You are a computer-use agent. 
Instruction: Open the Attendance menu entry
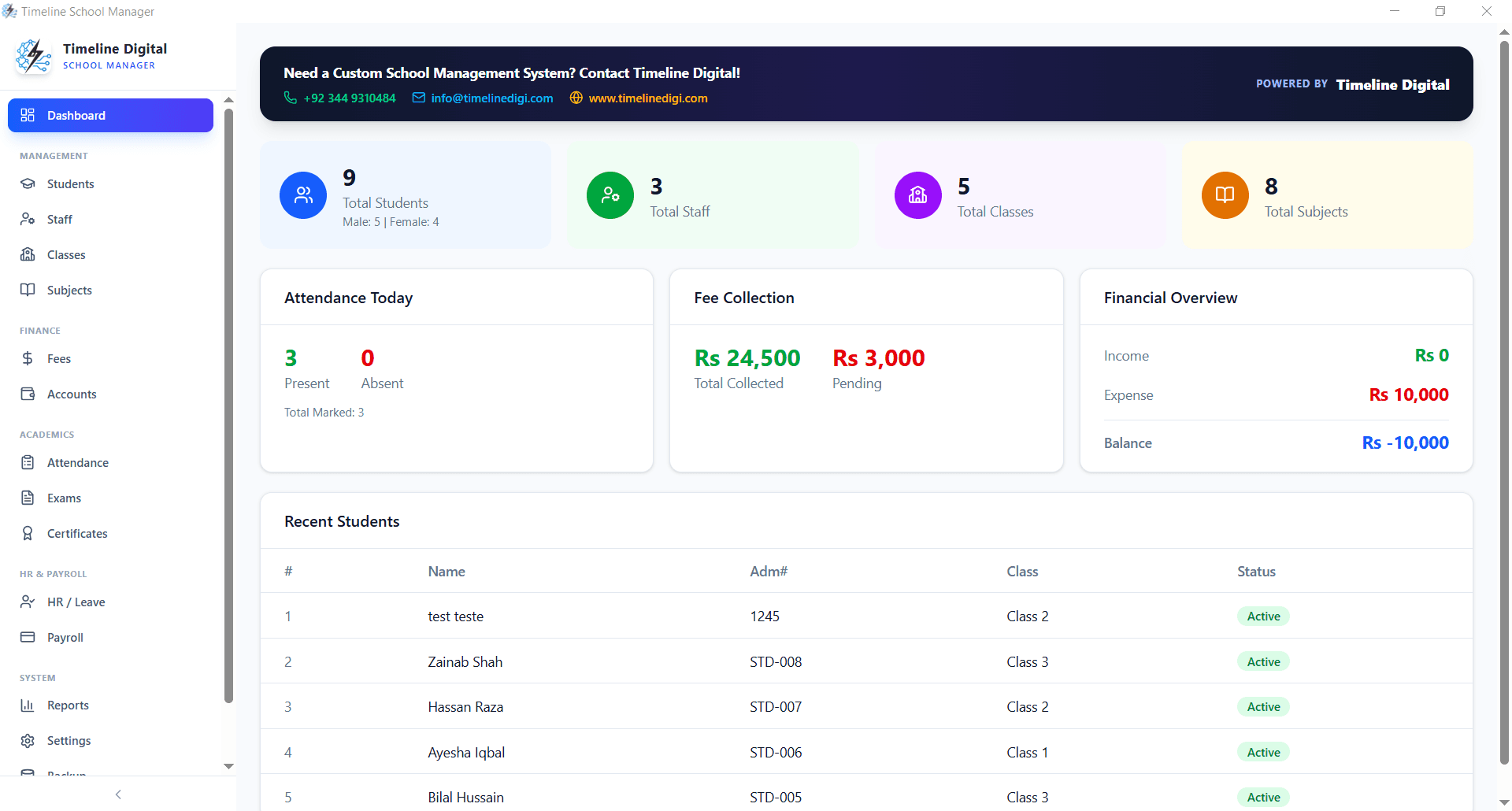(79, 462)
